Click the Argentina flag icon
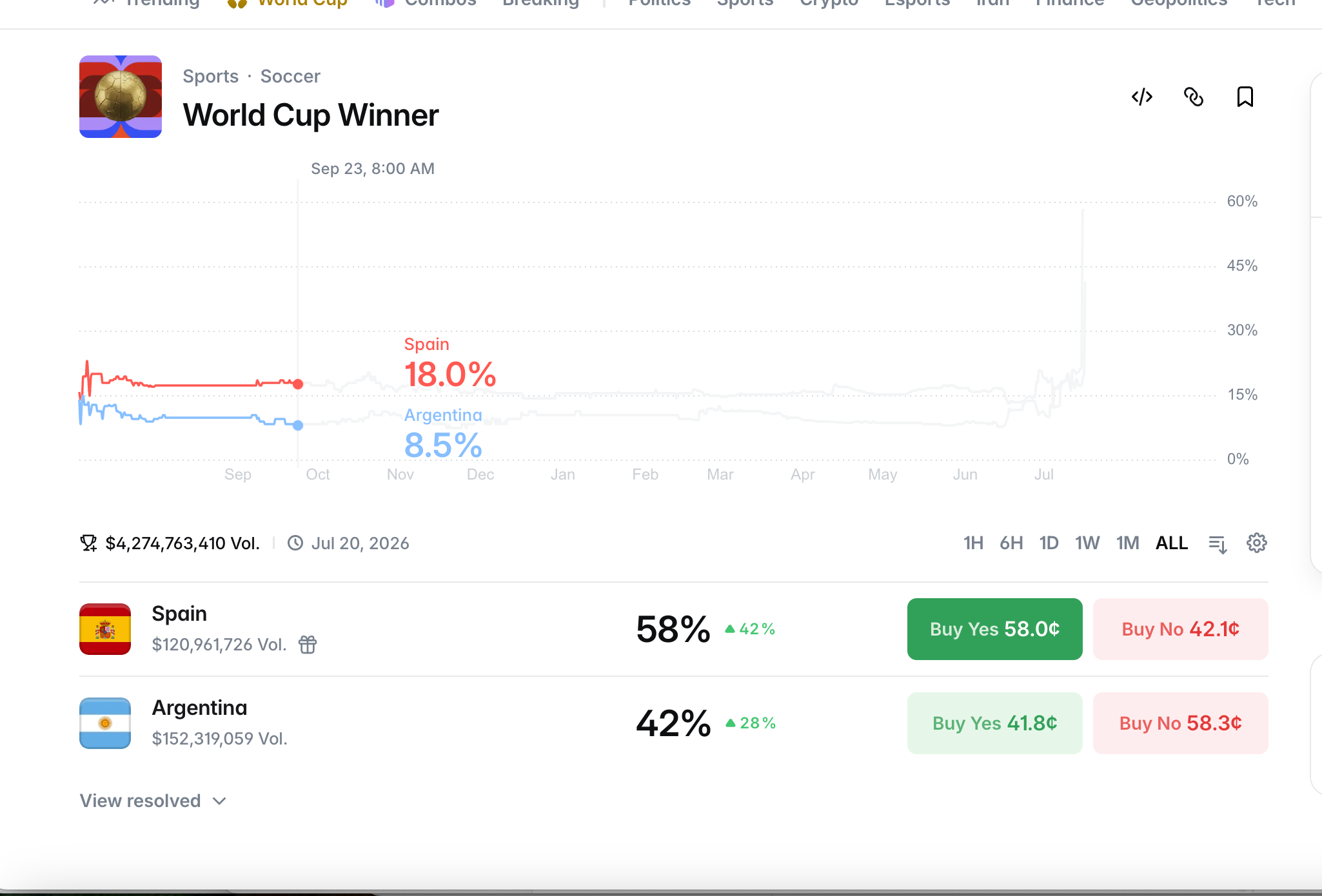This screenshot has height=896, width=1322. click(105, 723)
